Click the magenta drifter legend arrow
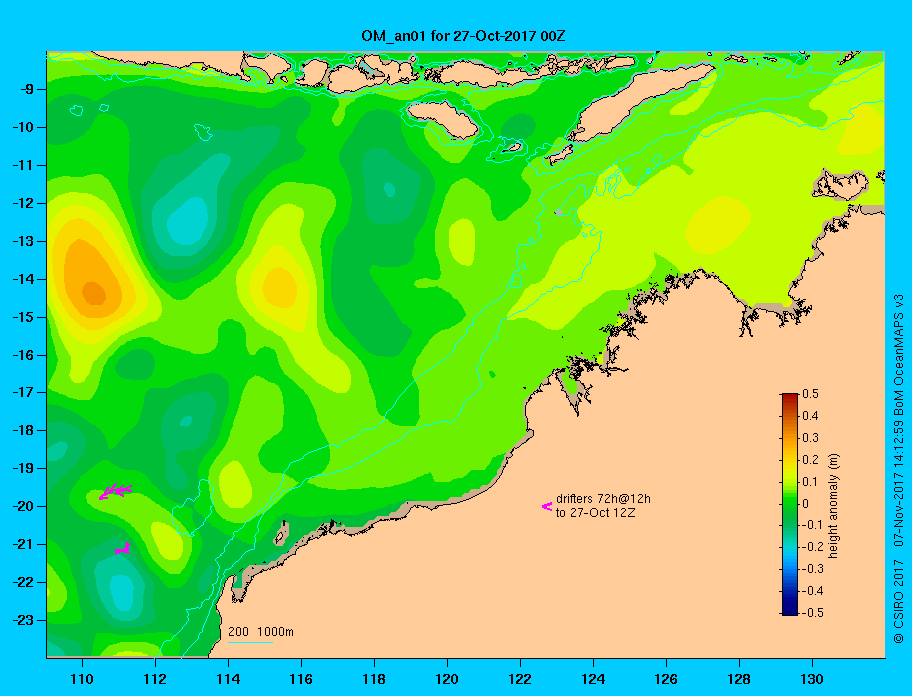 (x=547, y=506)
